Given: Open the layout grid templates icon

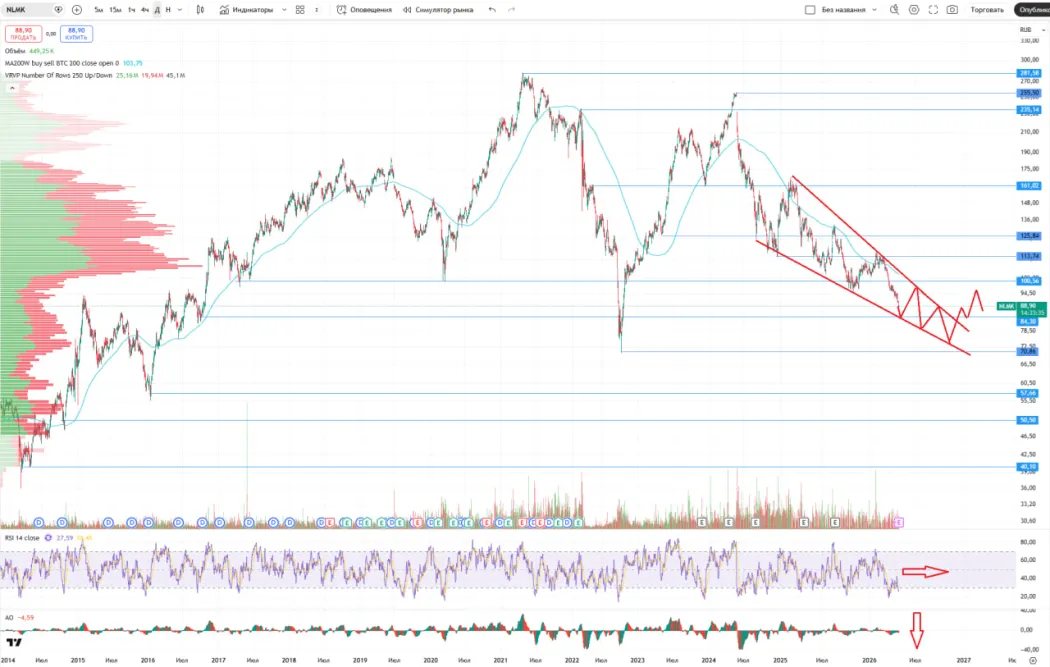Looking at the screenshot, I should 300,9.
